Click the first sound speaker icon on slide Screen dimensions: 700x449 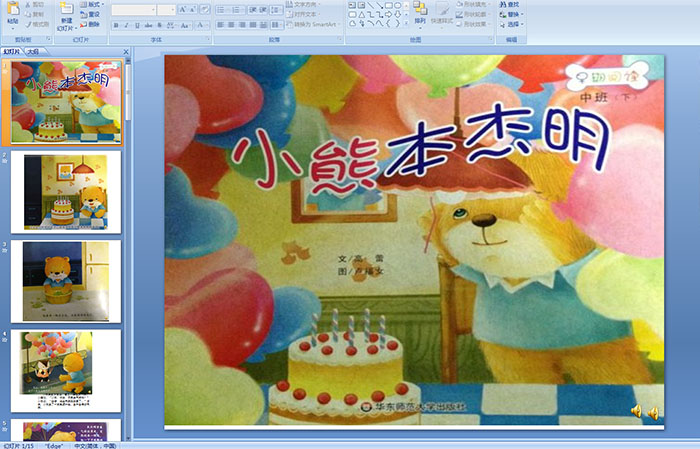tap(637, 411)
